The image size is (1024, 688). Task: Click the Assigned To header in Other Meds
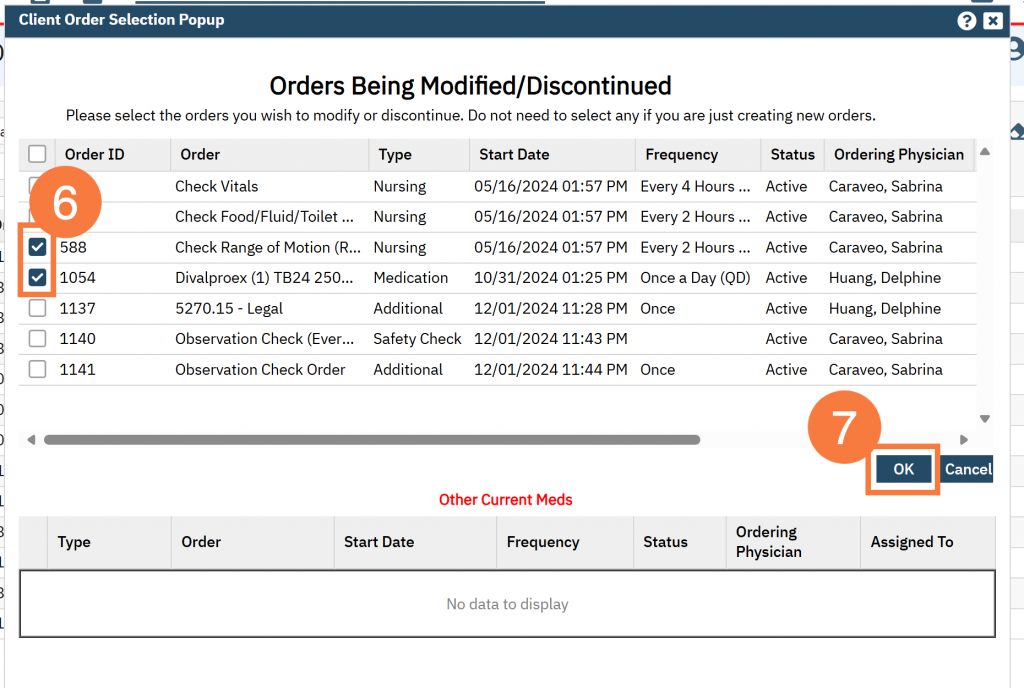pos(912,542)
